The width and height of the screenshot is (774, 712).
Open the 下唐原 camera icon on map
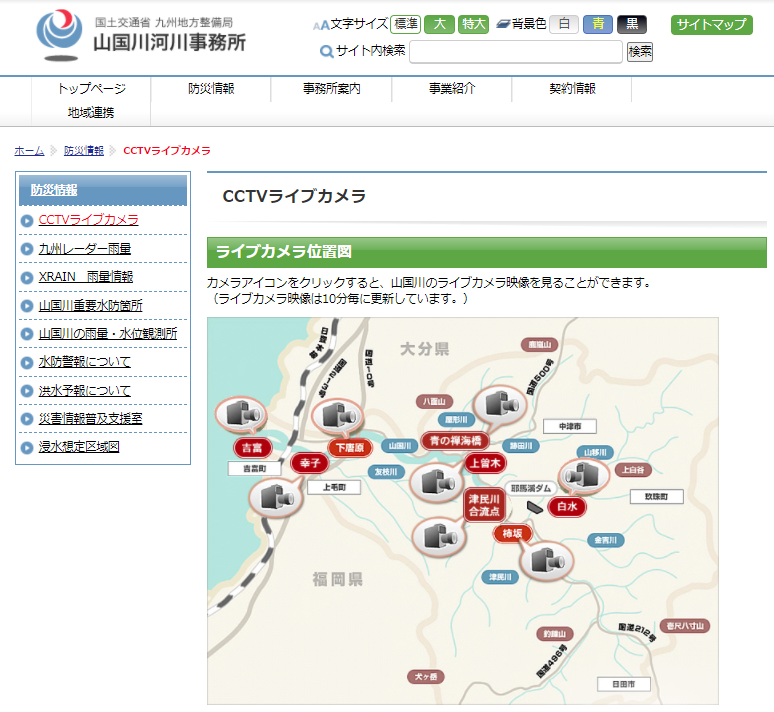[338, 416]
